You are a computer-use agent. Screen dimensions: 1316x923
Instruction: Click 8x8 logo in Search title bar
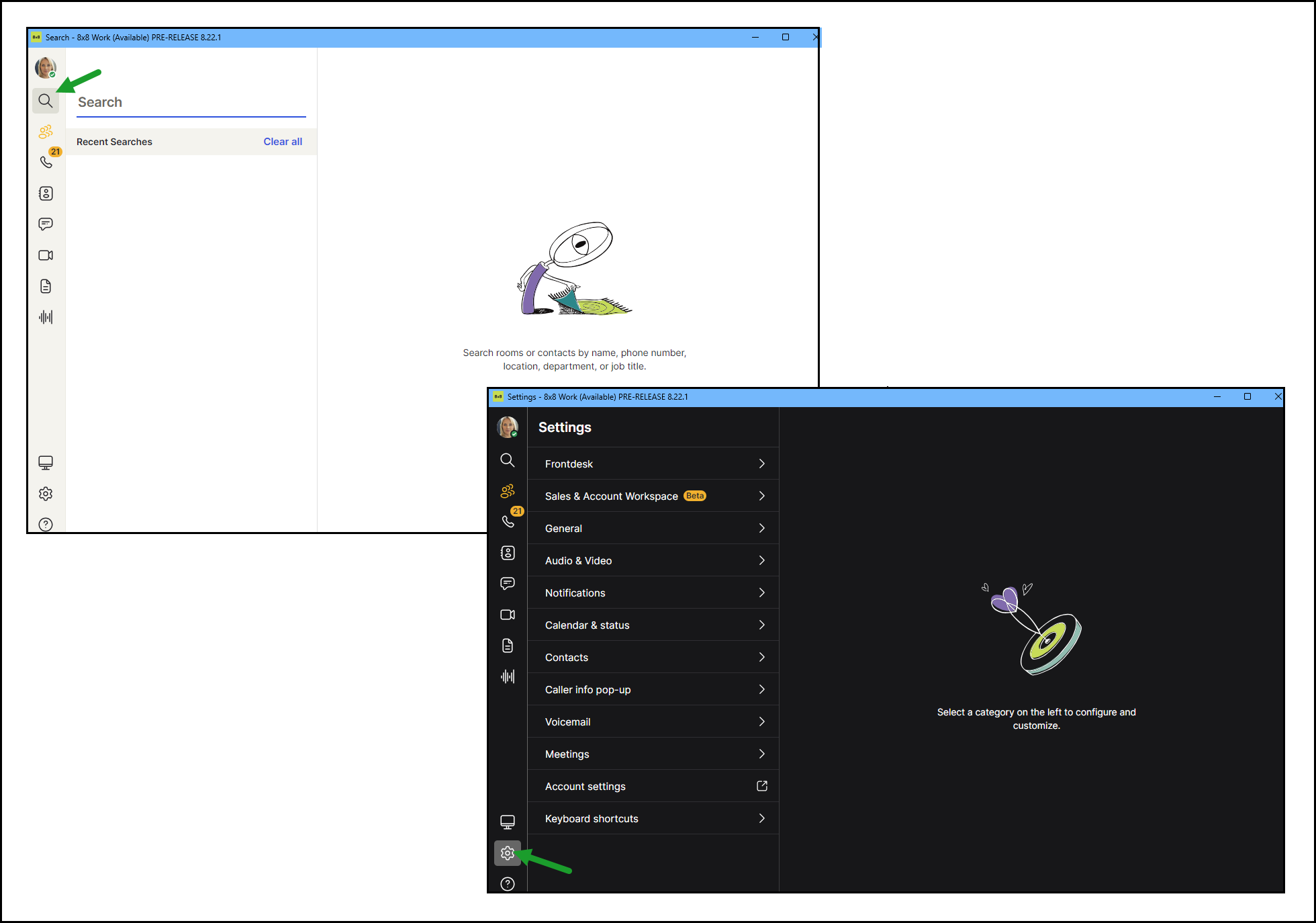[36, 38]
